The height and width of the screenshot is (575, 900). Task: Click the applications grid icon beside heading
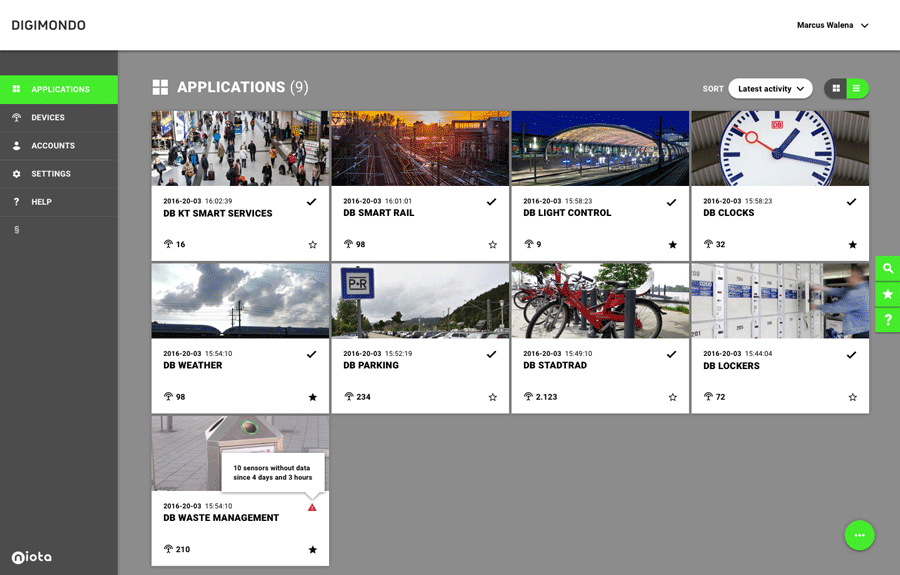[x=160, y=87]
